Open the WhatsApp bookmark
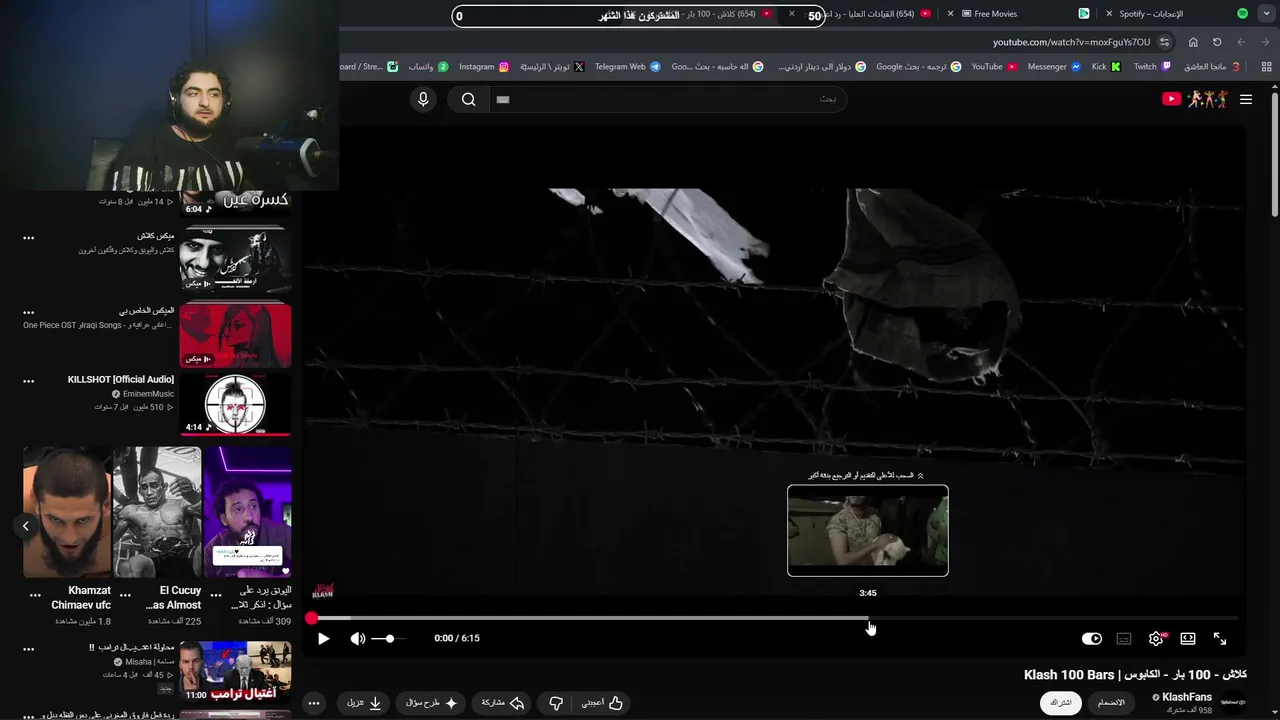 428,67
